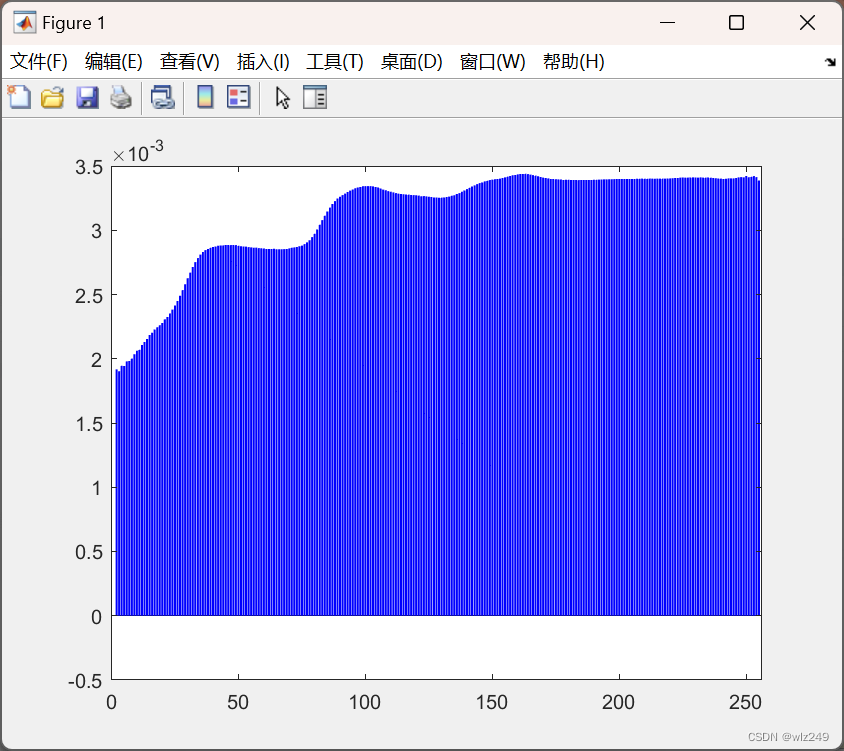Screen dimensions: 844x751
Task: Open the figure Property Inspector
Action: tap(314, 97)
